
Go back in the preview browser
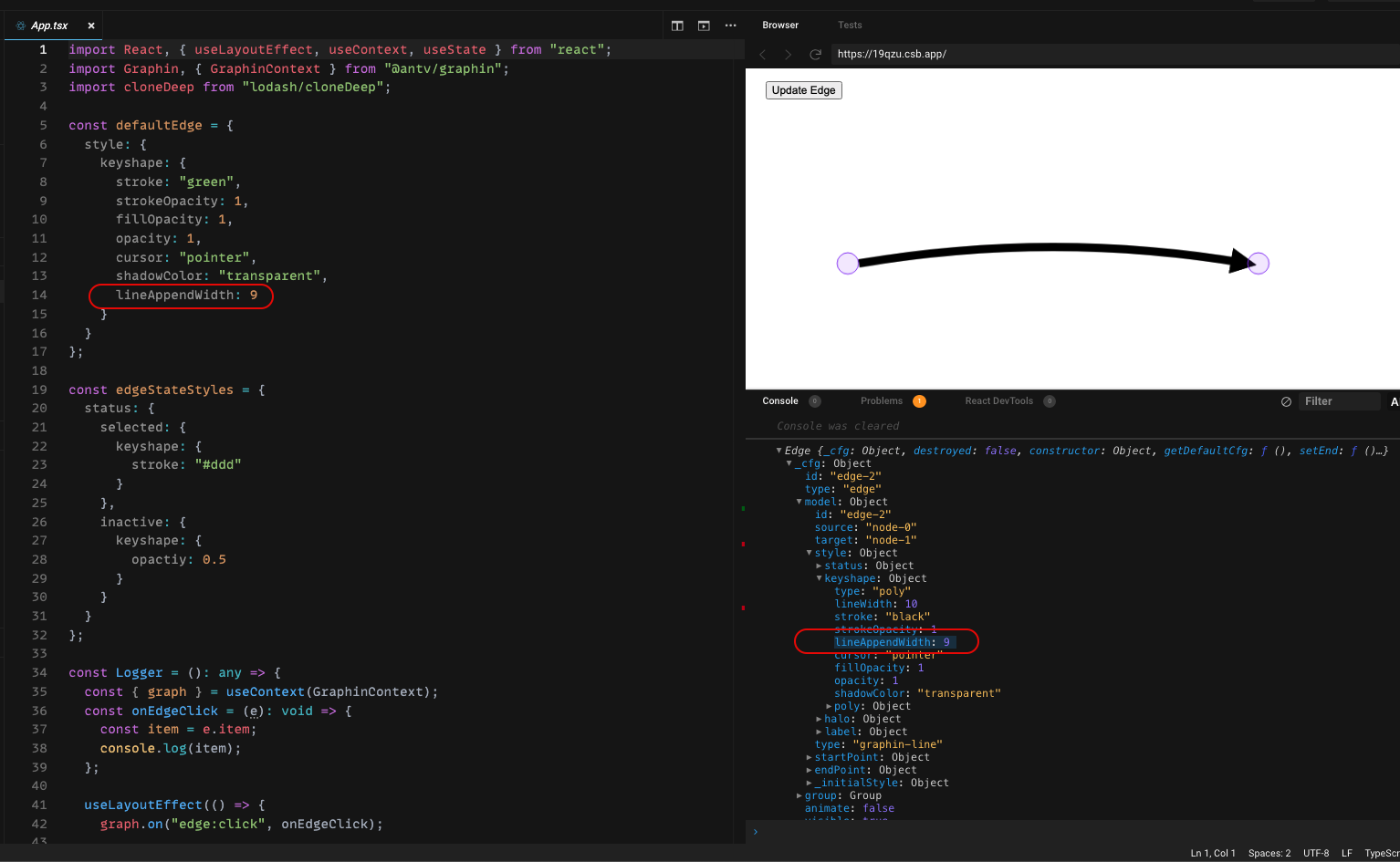point(763,55)
